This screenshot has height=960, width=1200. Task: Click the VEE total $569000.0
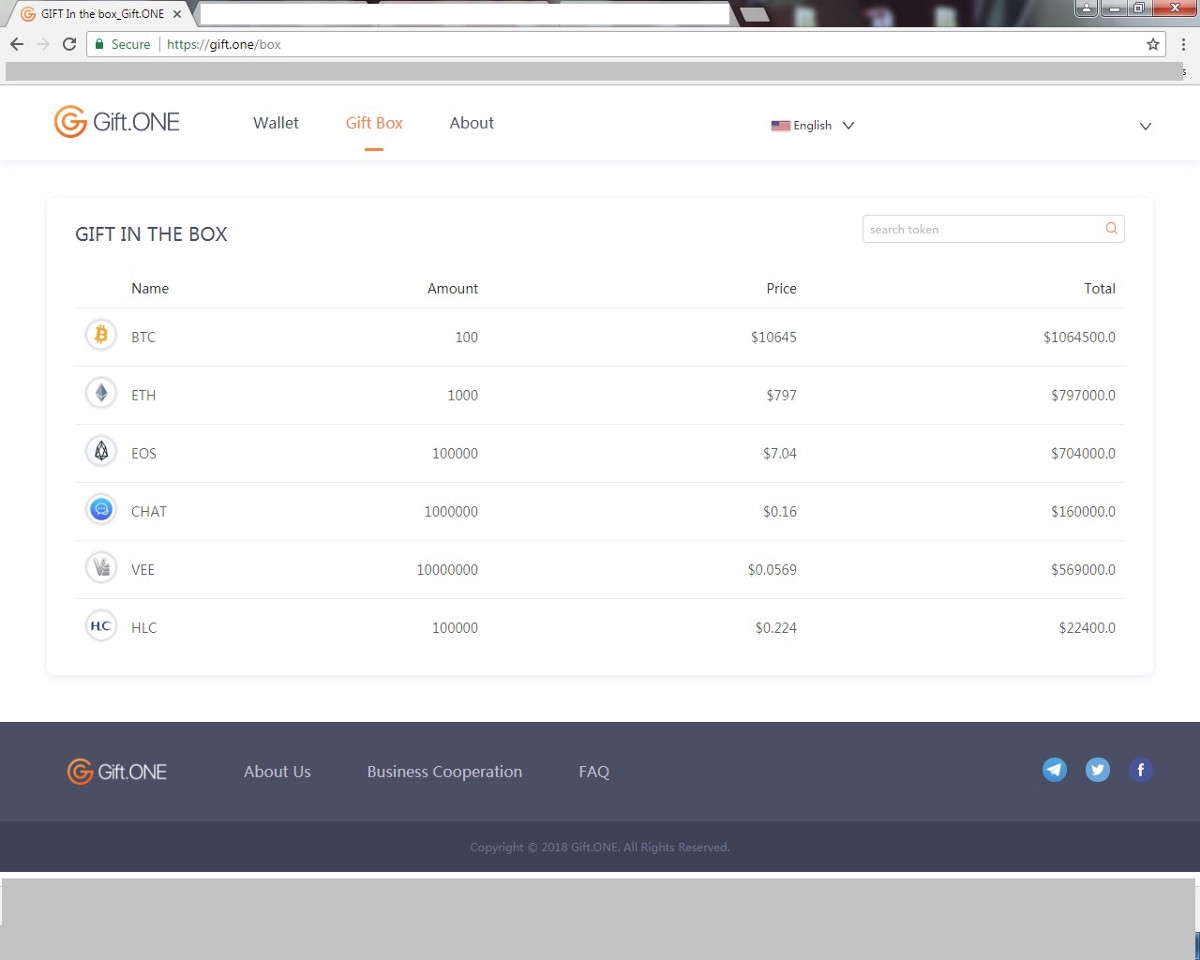(1084, 569)
